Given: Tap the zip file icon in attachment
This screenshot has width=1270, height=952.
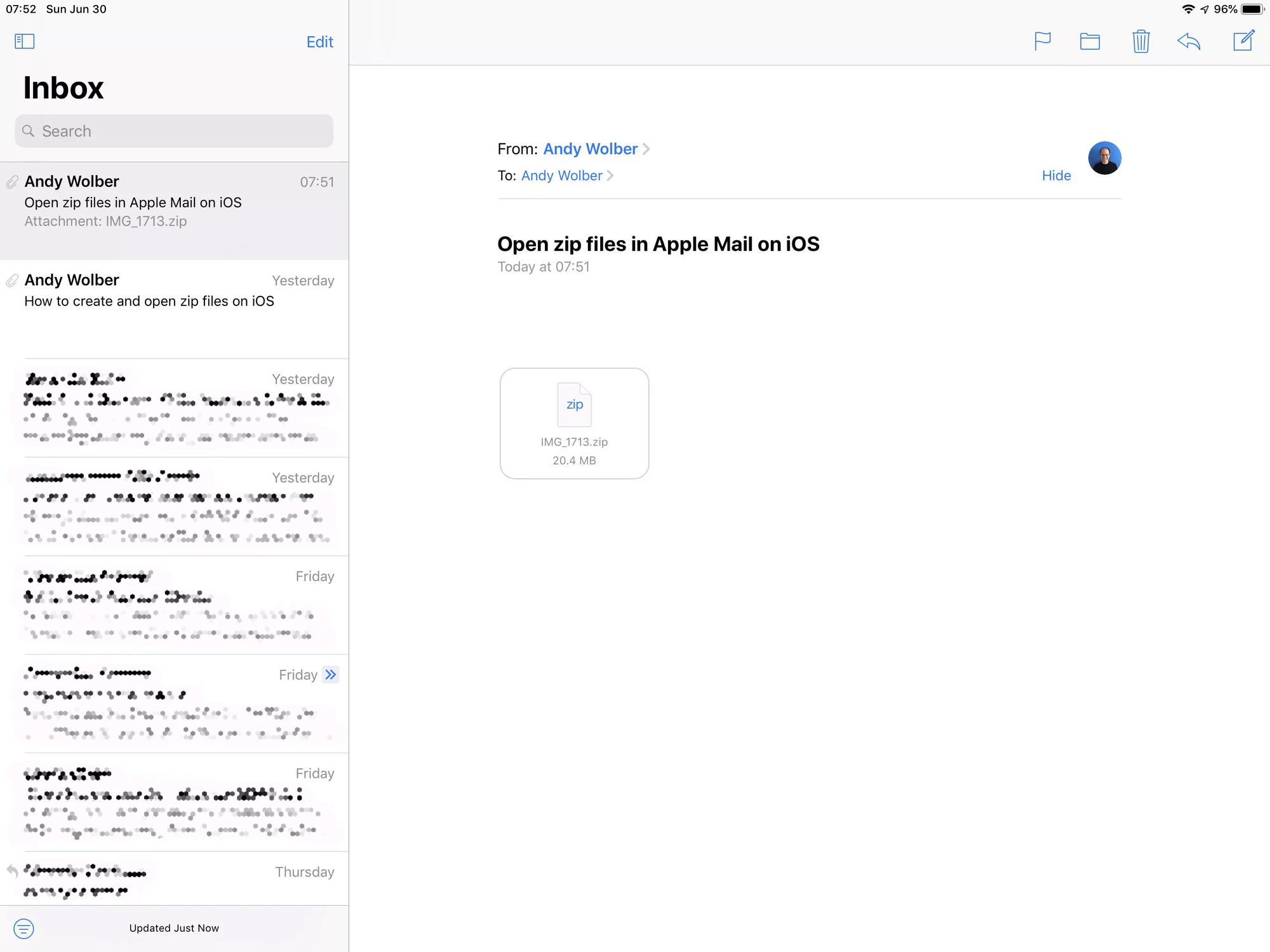Looking at the screenshot, I should point(574,405).
